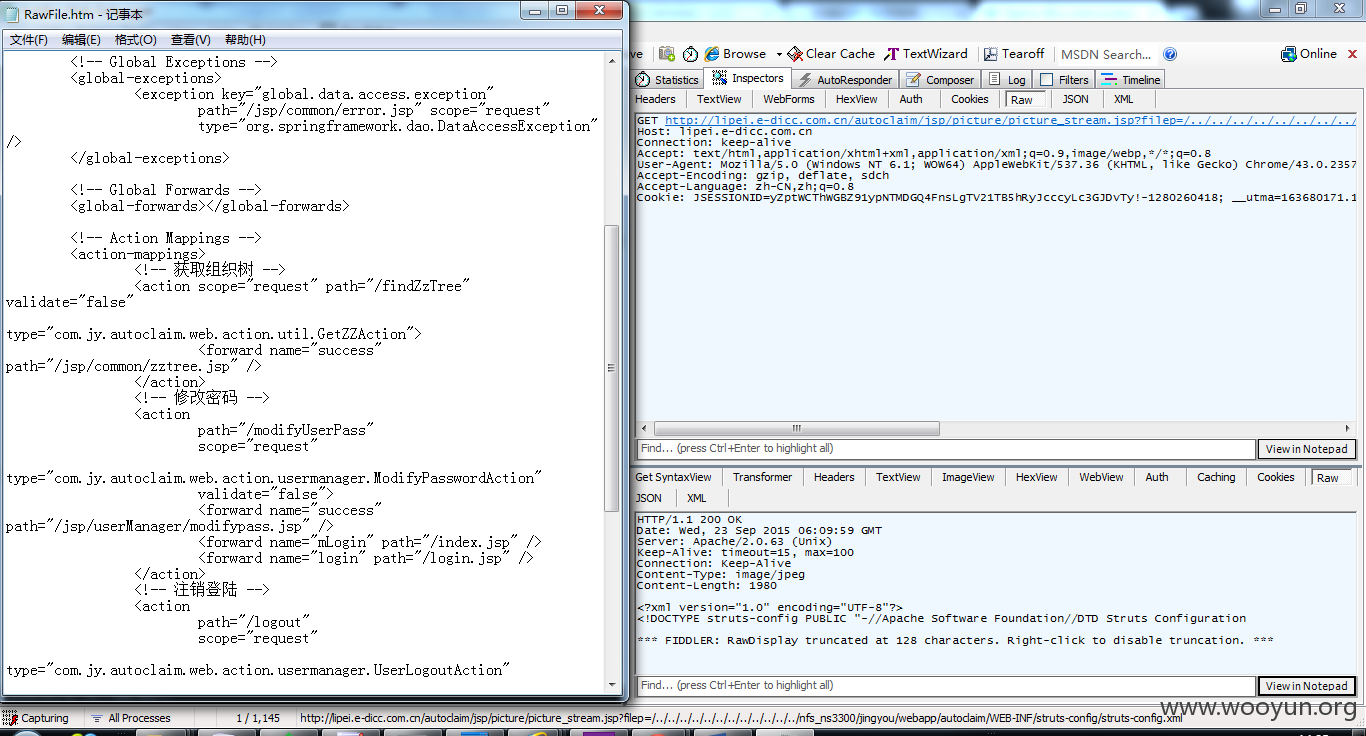1366x736 pixels.
Task: Go to the Composer tab
Action: point(940,80)
